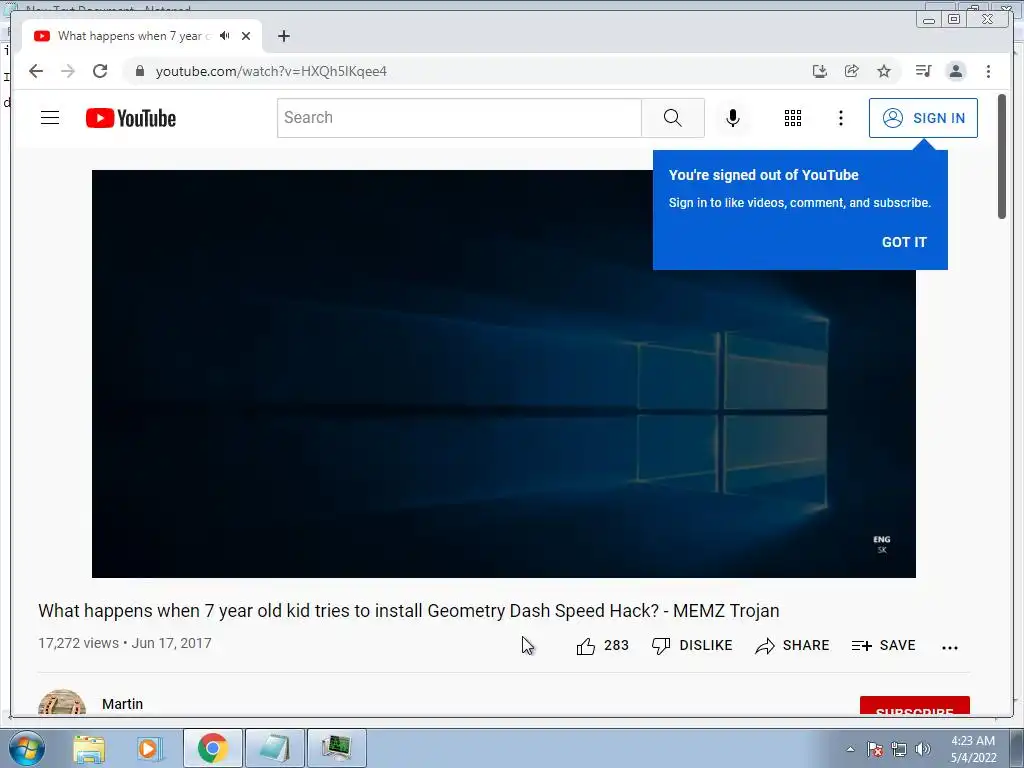Bookmark this page with the star
Image resolution: width=1024 pixels, height=768 pixels.
[x=884, y=71]
